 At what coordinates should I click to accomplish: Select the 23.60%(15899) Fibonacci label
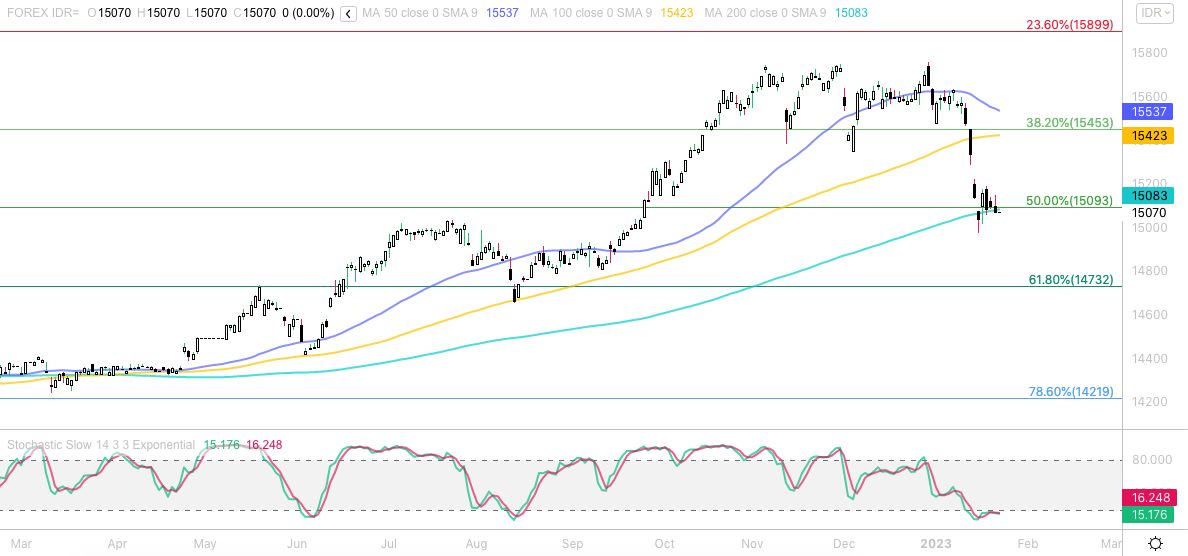pos(1069,24)
